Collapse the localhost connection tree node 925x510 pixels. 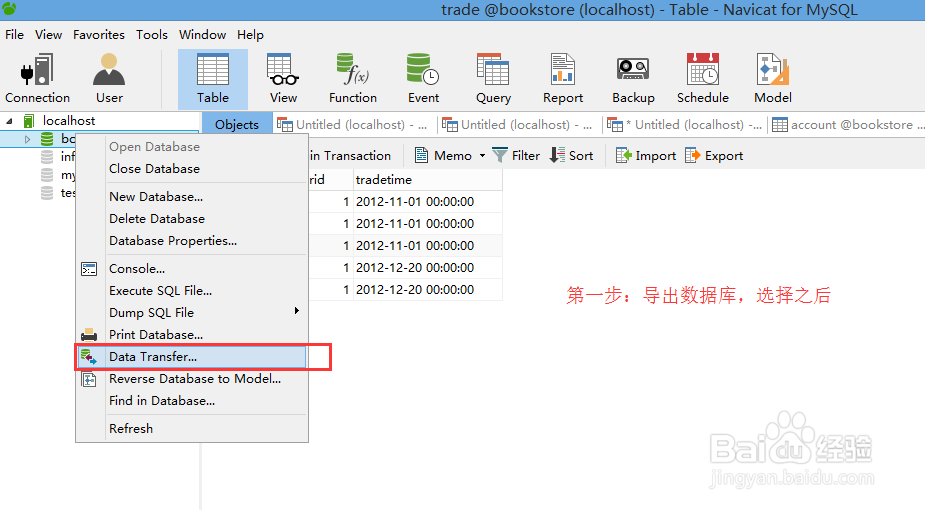(x=9, y=121)
